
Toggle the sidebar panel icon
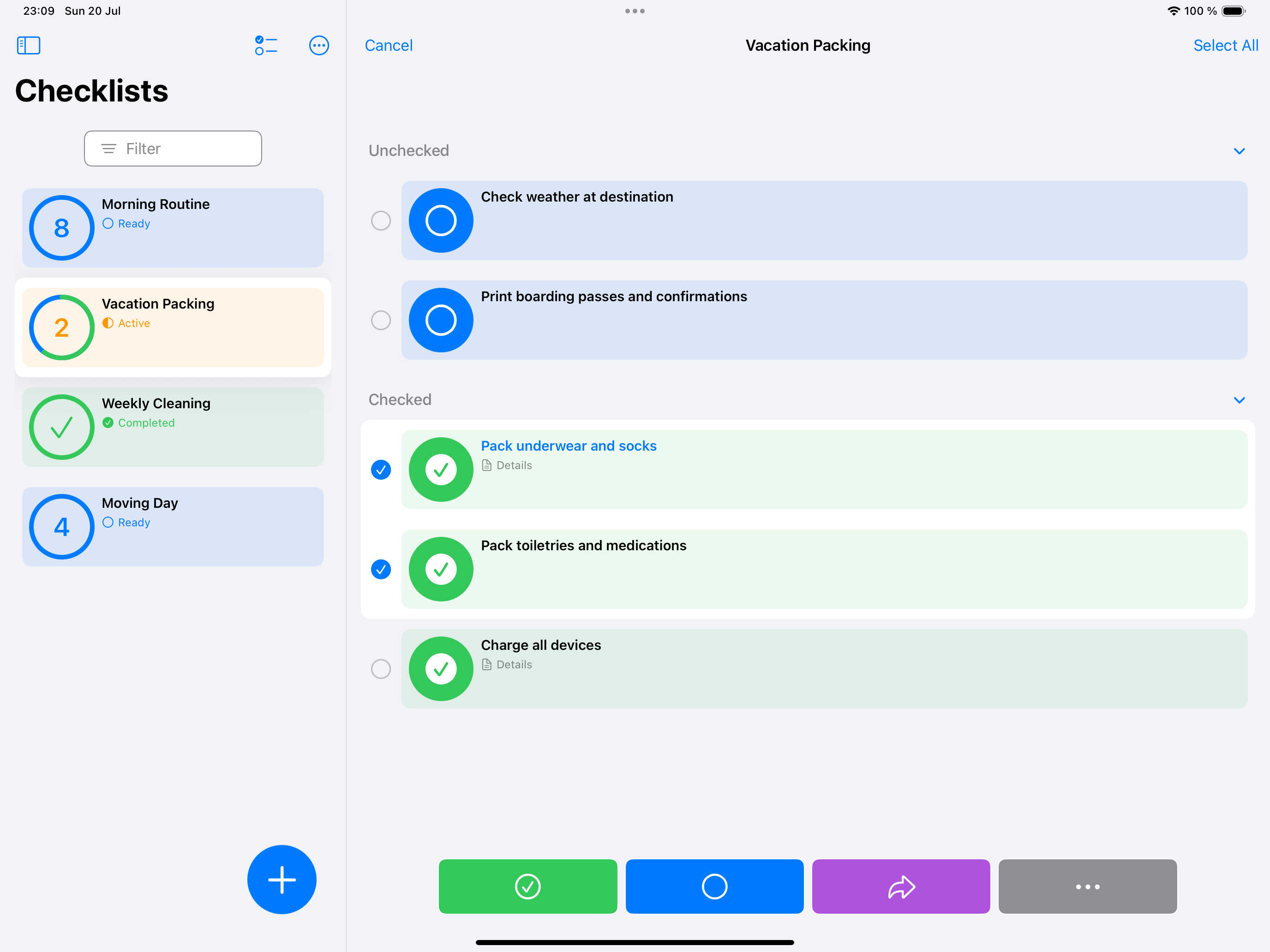click(x=28, y=45)
